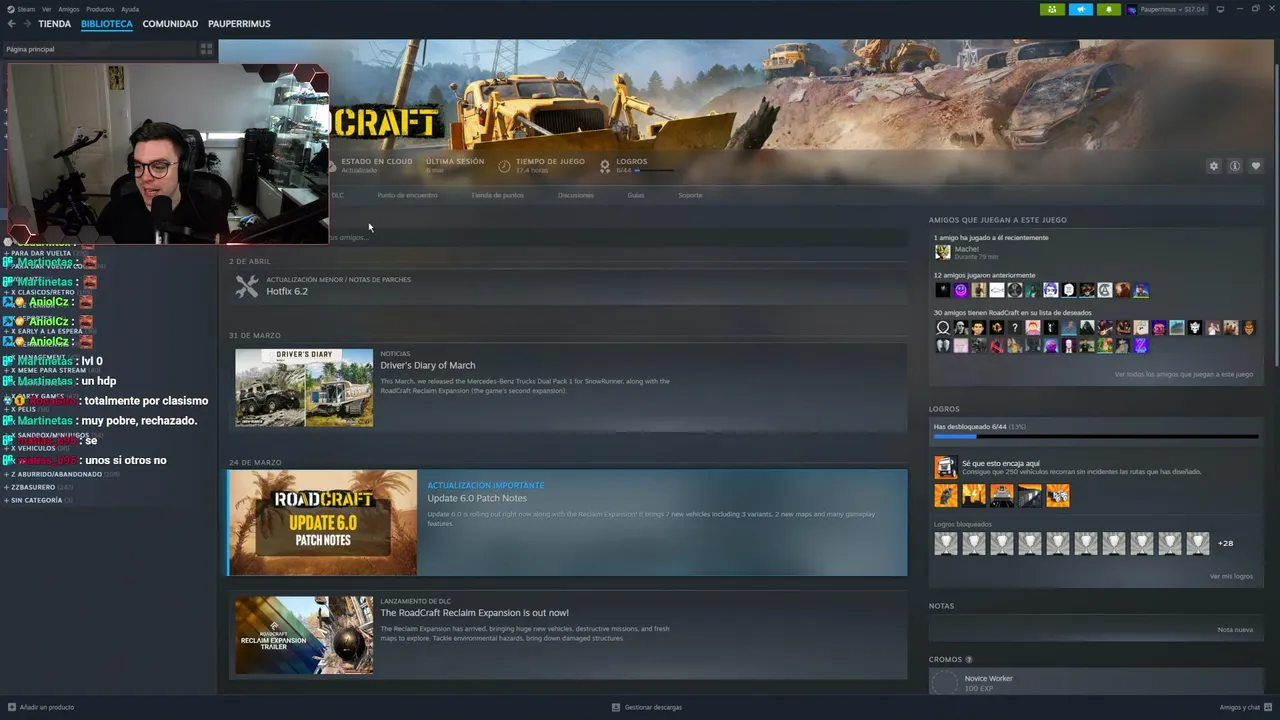Click the Hotfix 6.2 wrench icon
The image size is (1280, 720).
pyautogui.click(x=246, y=287)
